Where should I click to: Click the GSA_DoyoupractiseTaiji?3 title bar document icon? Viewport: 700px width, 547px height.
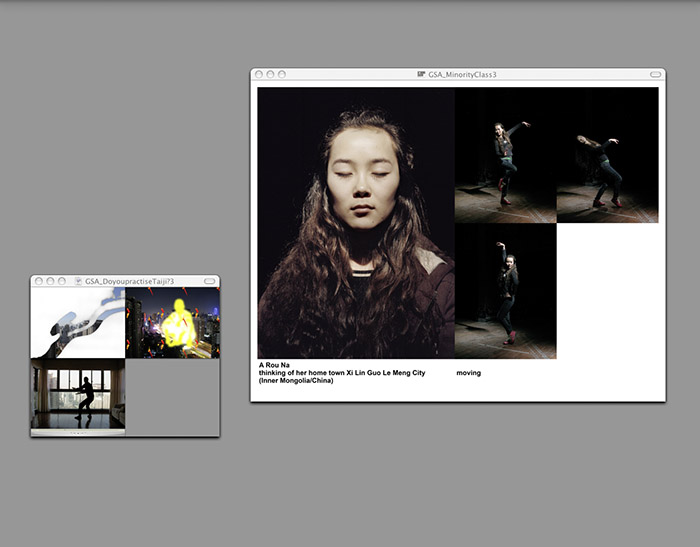pos(78,282)
